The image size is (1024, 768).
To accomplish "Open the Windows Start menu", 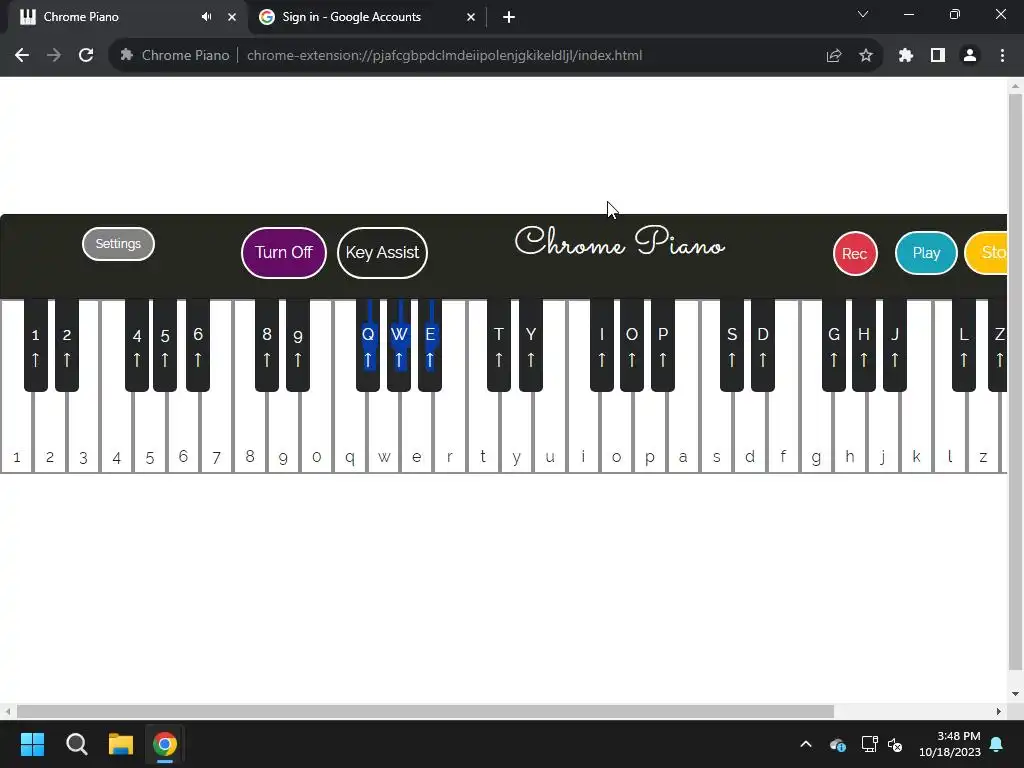I will (x=32, y=744).
